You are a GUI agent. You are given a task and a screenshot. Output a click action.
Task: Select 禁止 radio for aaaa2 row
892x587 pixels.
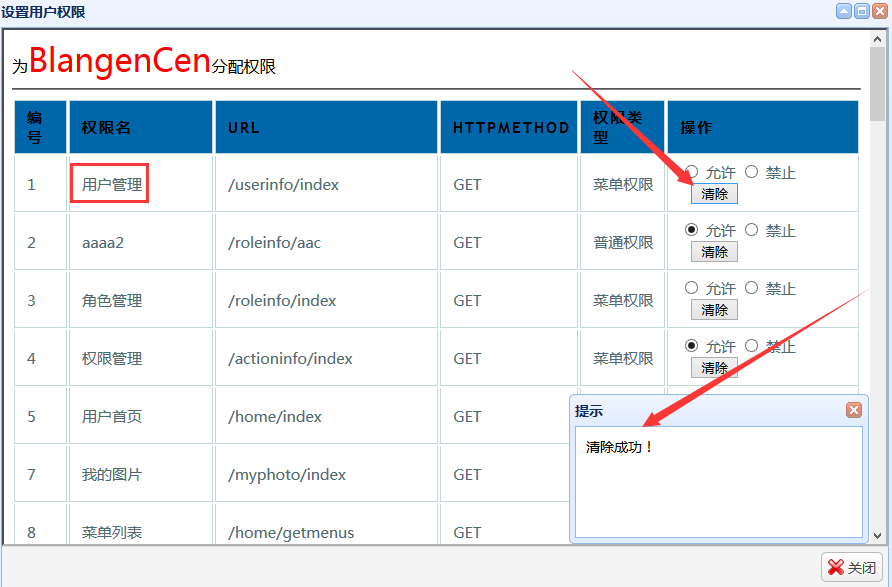751,230
